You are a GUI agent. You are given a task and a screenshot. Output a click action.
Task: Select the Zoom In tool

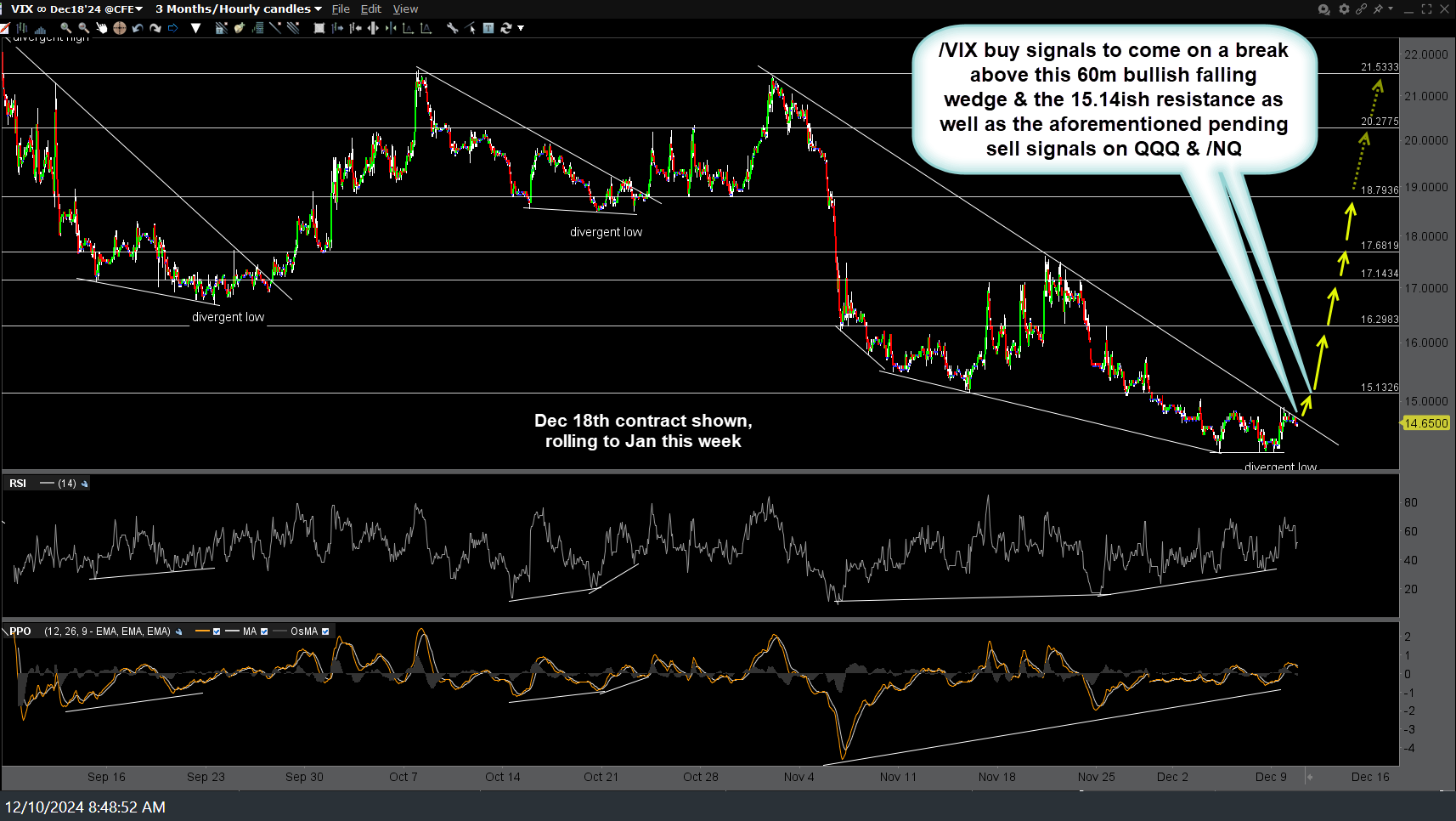(x=65, y=28)
